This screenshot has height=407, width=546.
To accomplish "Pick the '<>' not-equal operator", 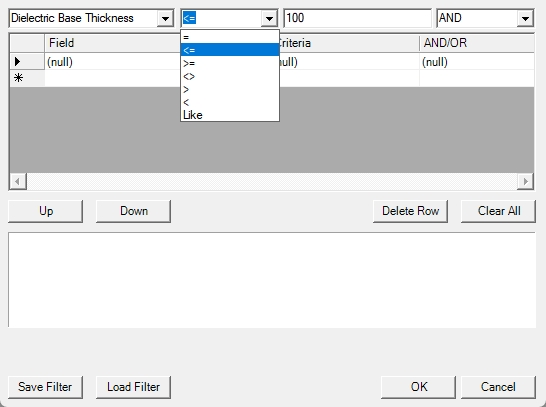I will coord(230,76).
